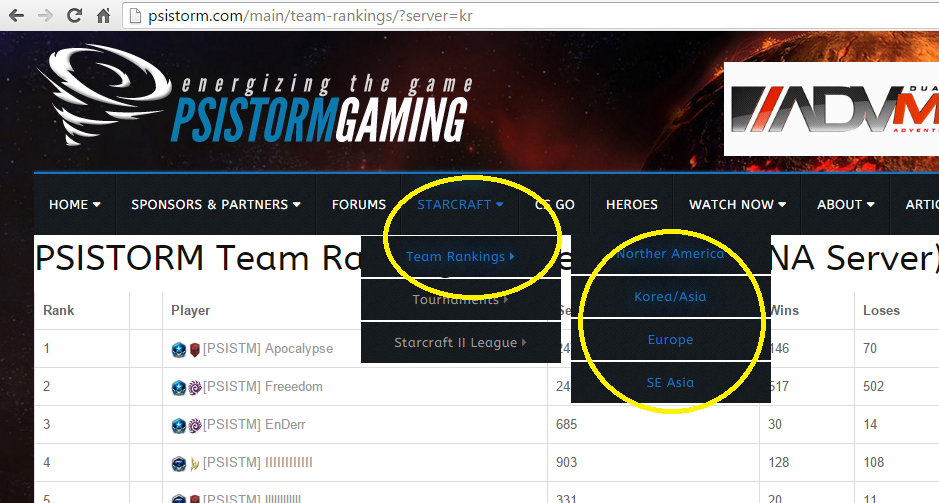This screenshot has width=939, height=503.
Task: Select Korea/Asia rankings
Action: 670,296
